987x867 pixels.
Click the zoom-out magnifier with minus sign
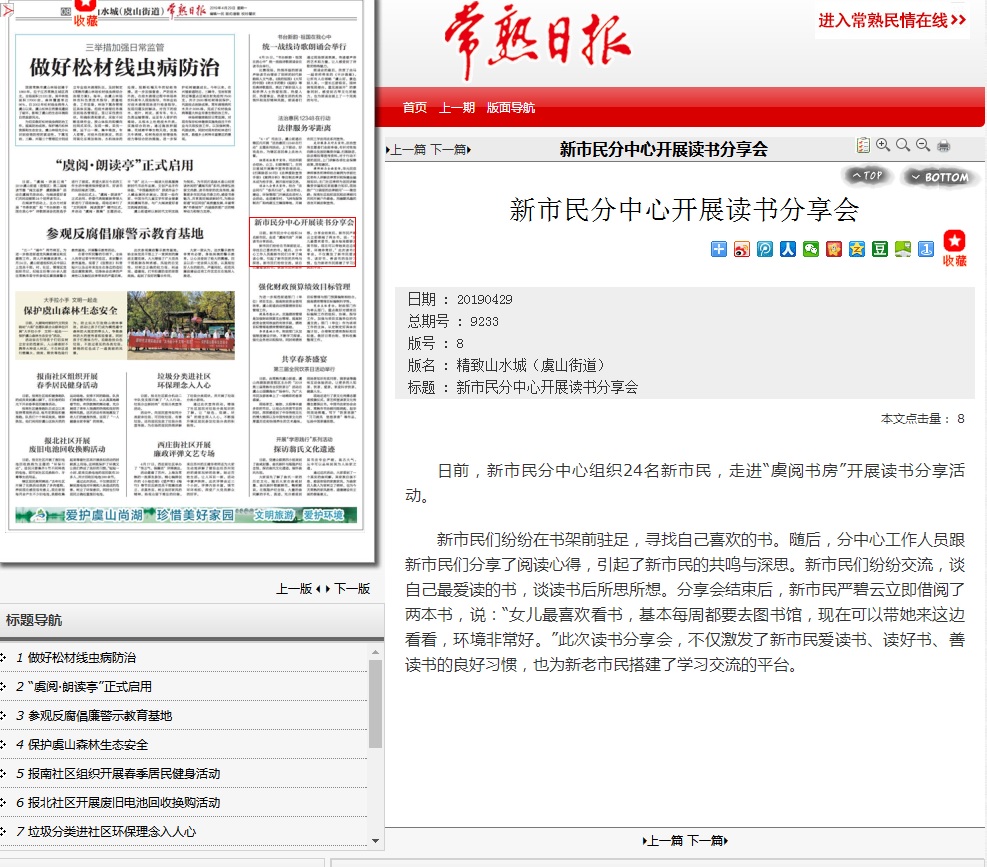pos(923,145)
